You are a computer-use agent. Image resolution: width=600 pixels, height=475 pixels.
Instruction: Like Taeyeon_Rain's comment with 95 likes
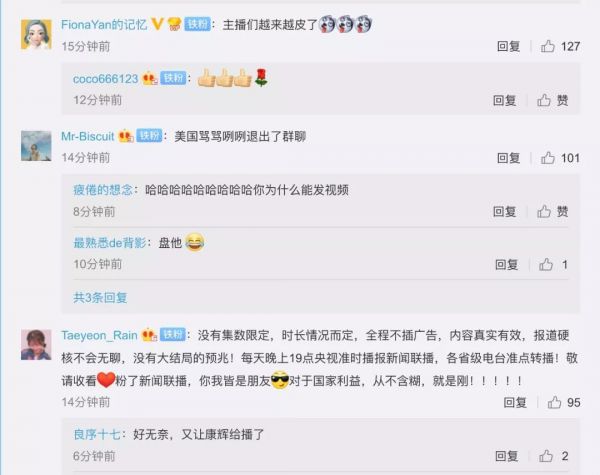pyautogui.click(x=554, y=402)
